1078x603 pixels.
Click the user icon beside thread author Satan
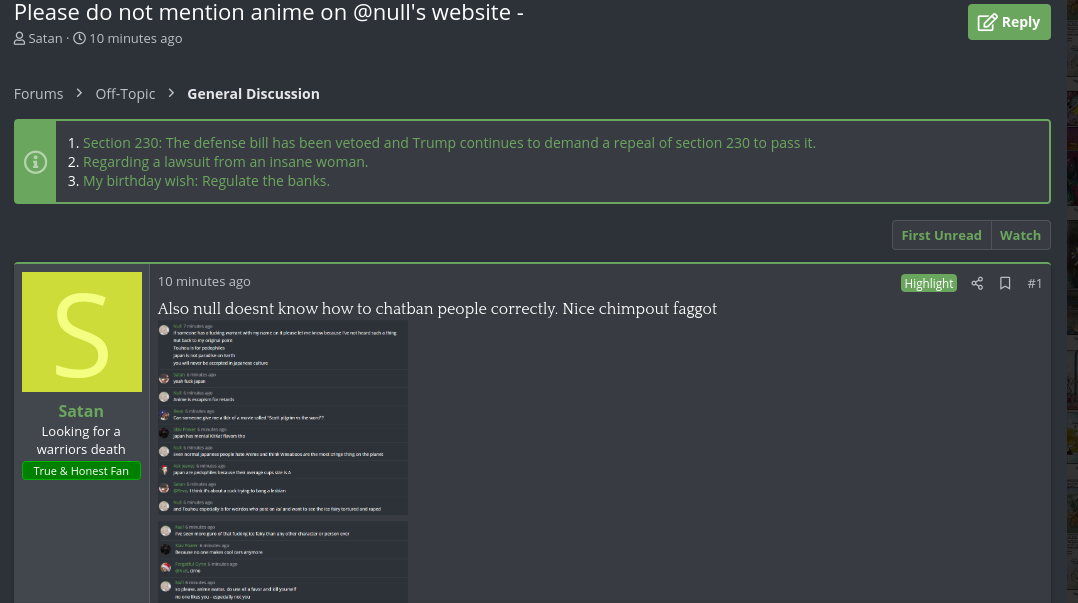pyautogui.click(x=20, y=39)
